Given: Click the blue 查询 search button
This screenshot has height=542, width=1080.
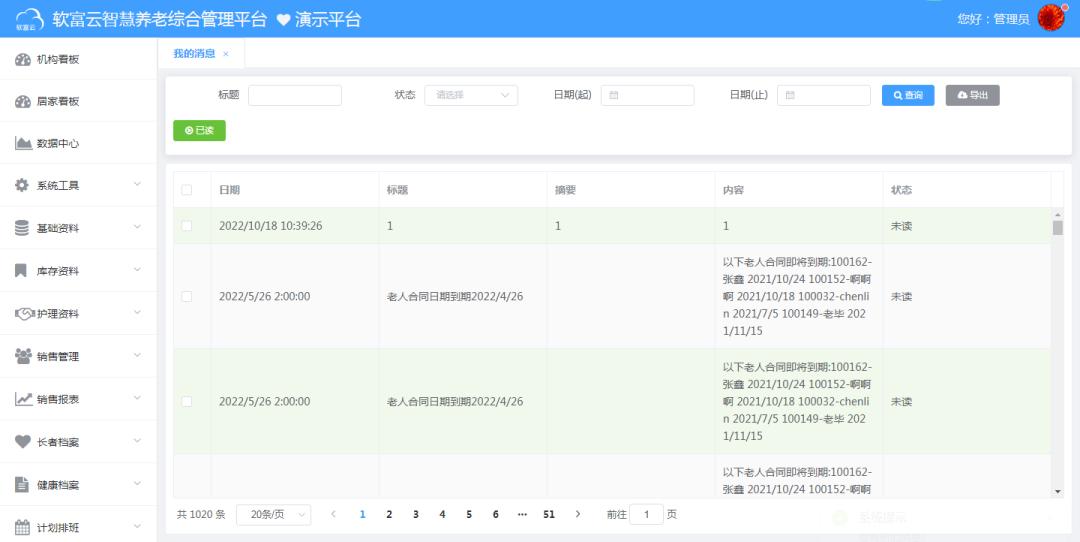Looking at the screenshot, I should pos(908,95).
